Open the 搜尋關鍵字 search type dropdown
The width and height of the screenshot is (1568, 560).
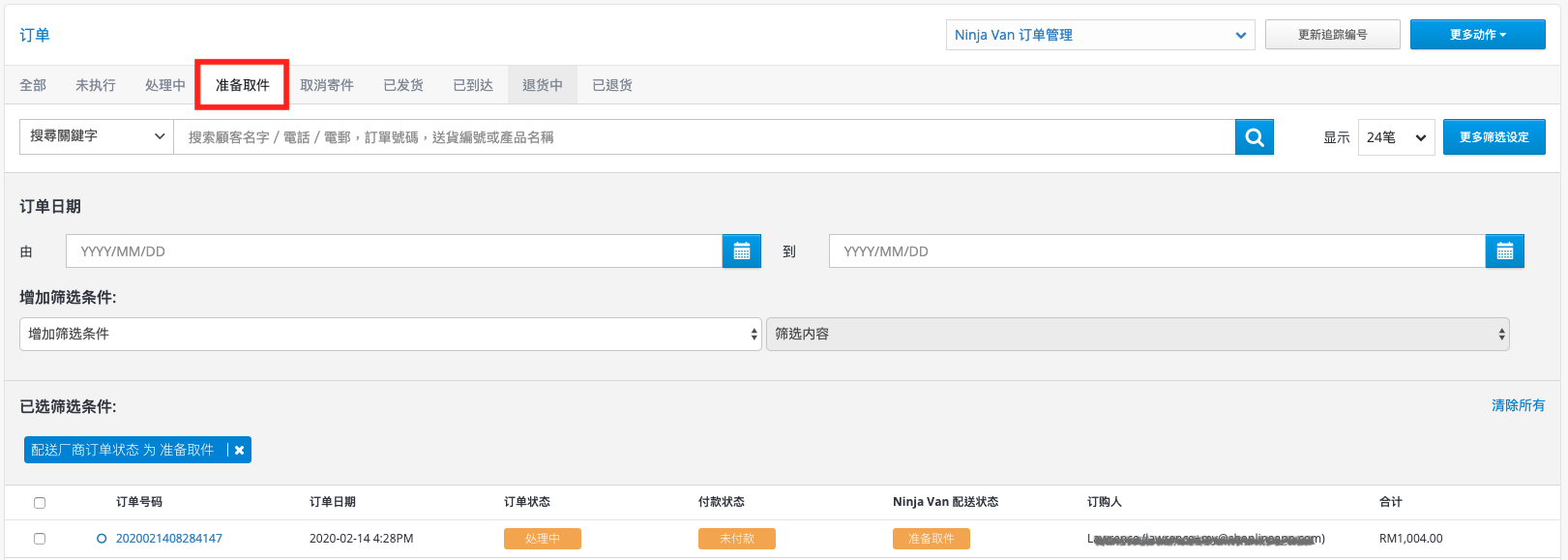pyautogui.click(x=97, y=136)
